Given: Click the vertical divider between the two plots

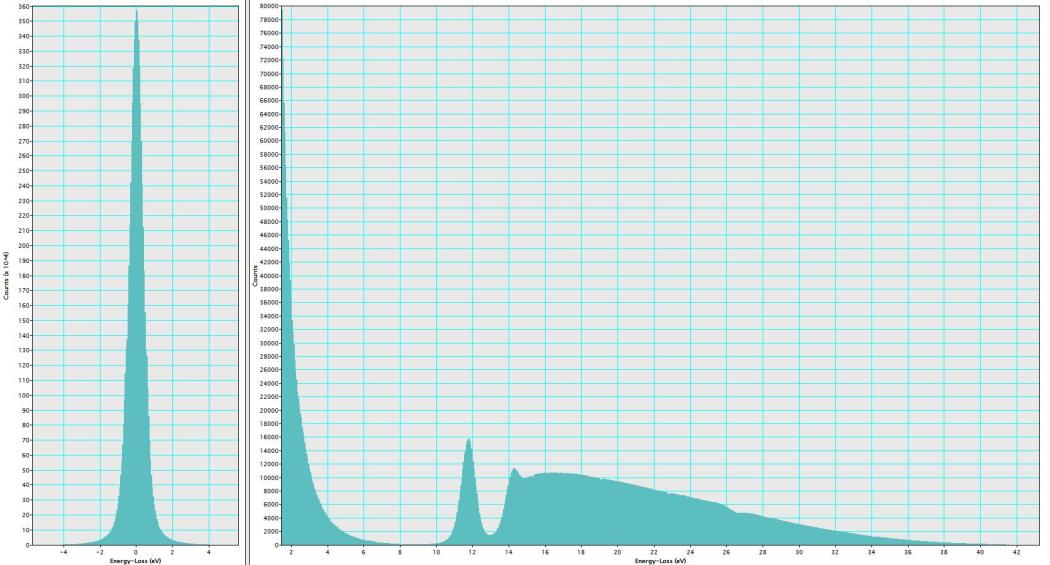Looking at the screenshot, I should [244, 280].
